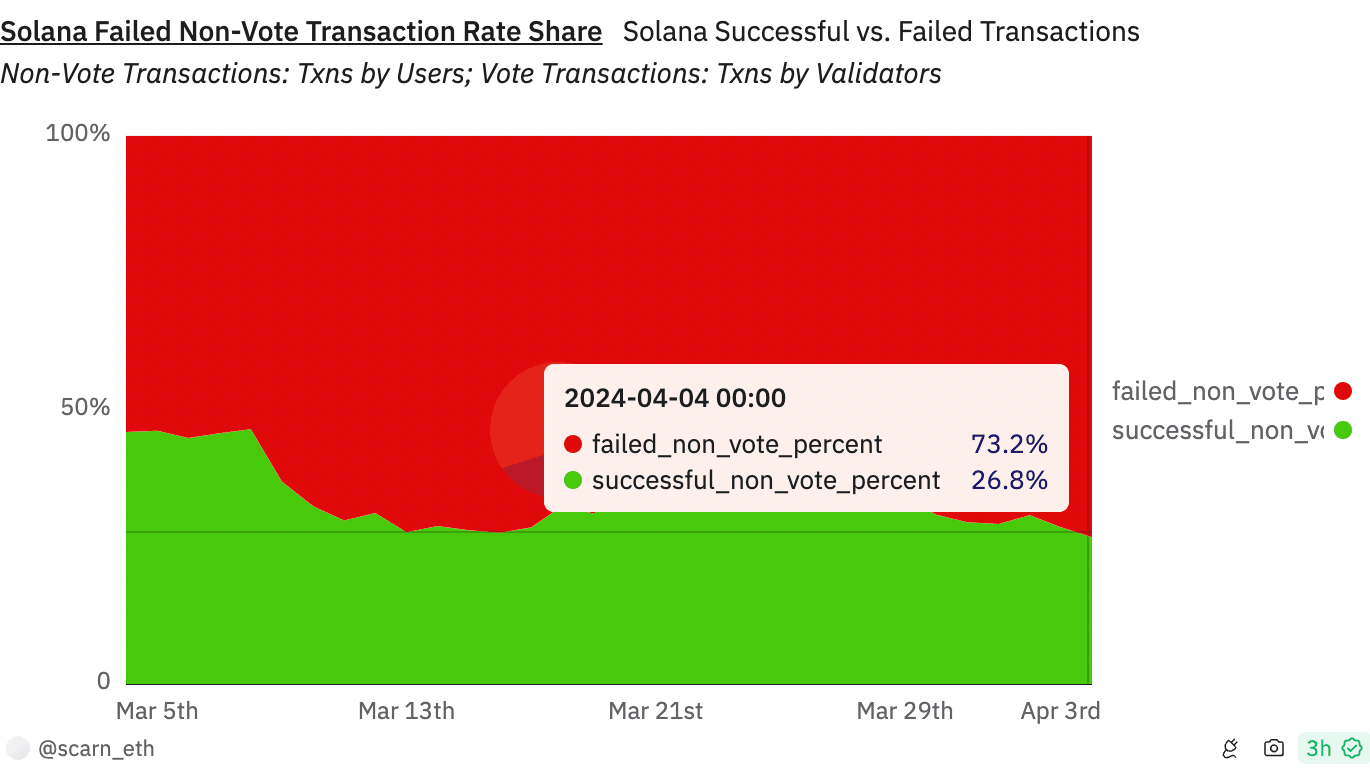The image size is (1370, 774).
Task: Click the Mar 21st axis label
Action: click(656, 711)
